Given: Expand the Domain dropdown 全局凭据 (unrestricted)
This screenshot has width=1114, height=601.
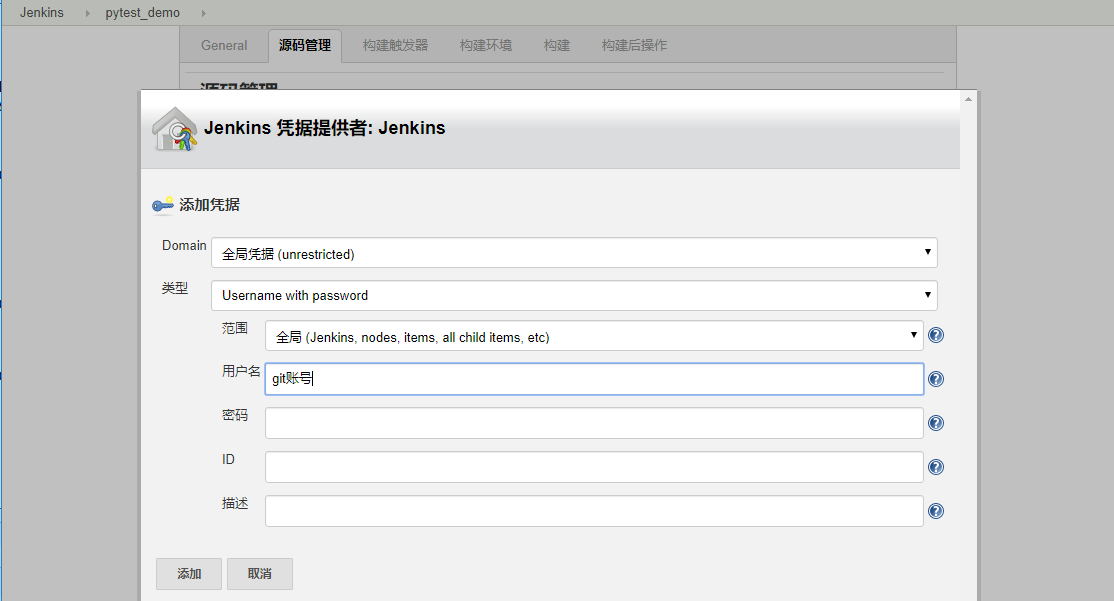Looking at the screenshot, I should click(x=574, y=253).
